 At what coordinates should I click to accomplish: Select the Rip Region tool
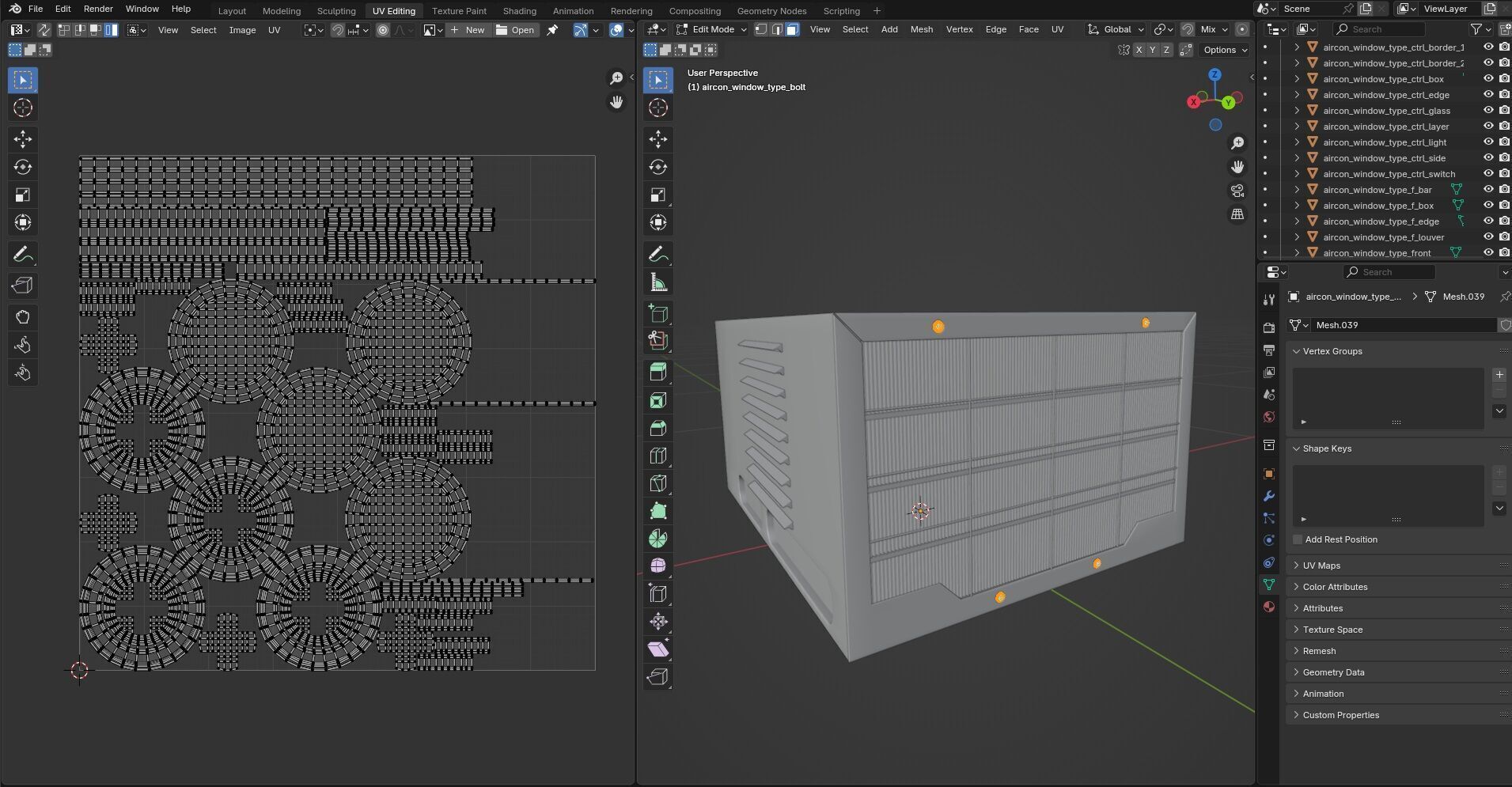click(658, 677)
